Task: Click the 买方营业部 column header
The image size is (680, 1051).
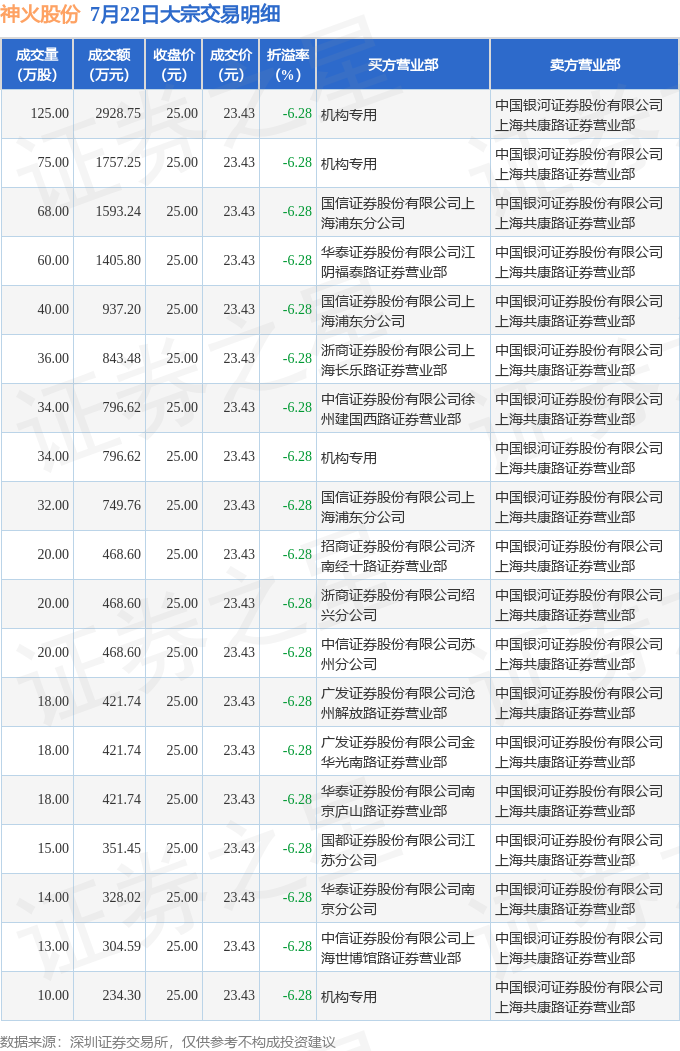Action: pos(403,64)
